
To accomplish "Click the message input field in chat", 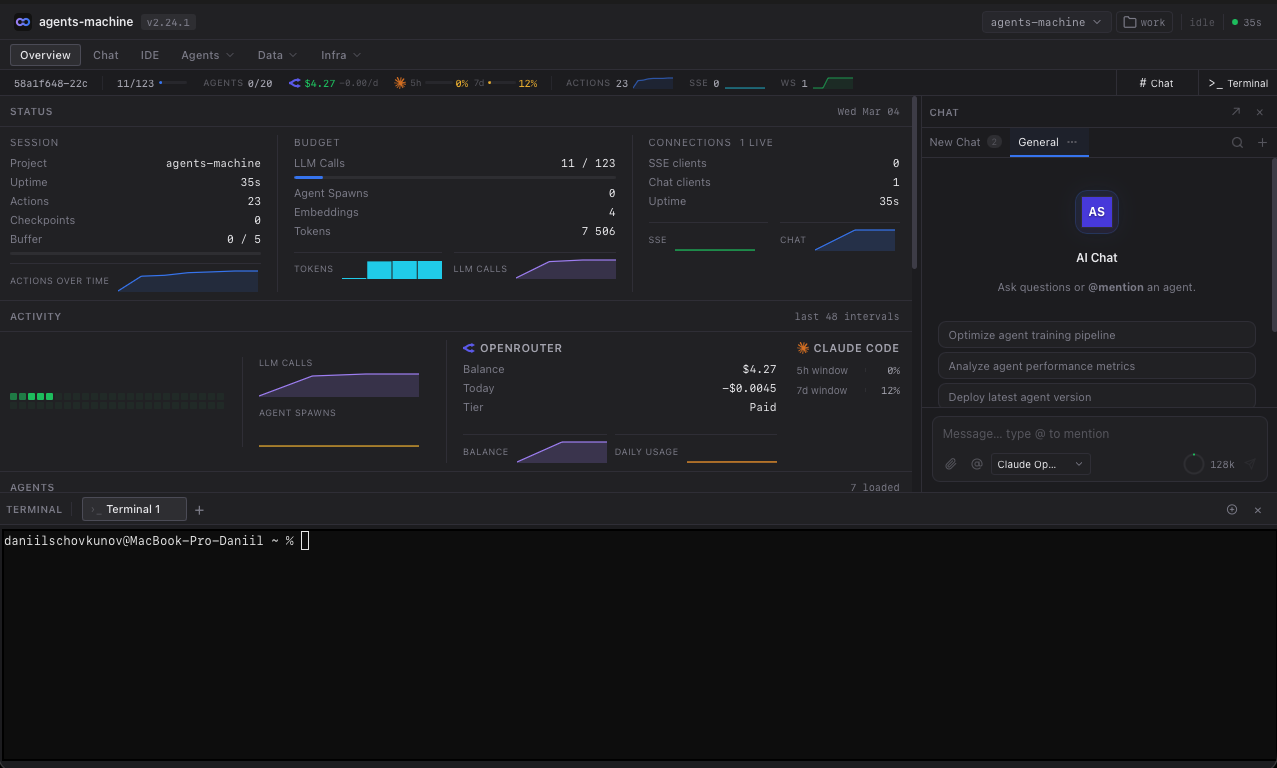I will click(1096, 433).
